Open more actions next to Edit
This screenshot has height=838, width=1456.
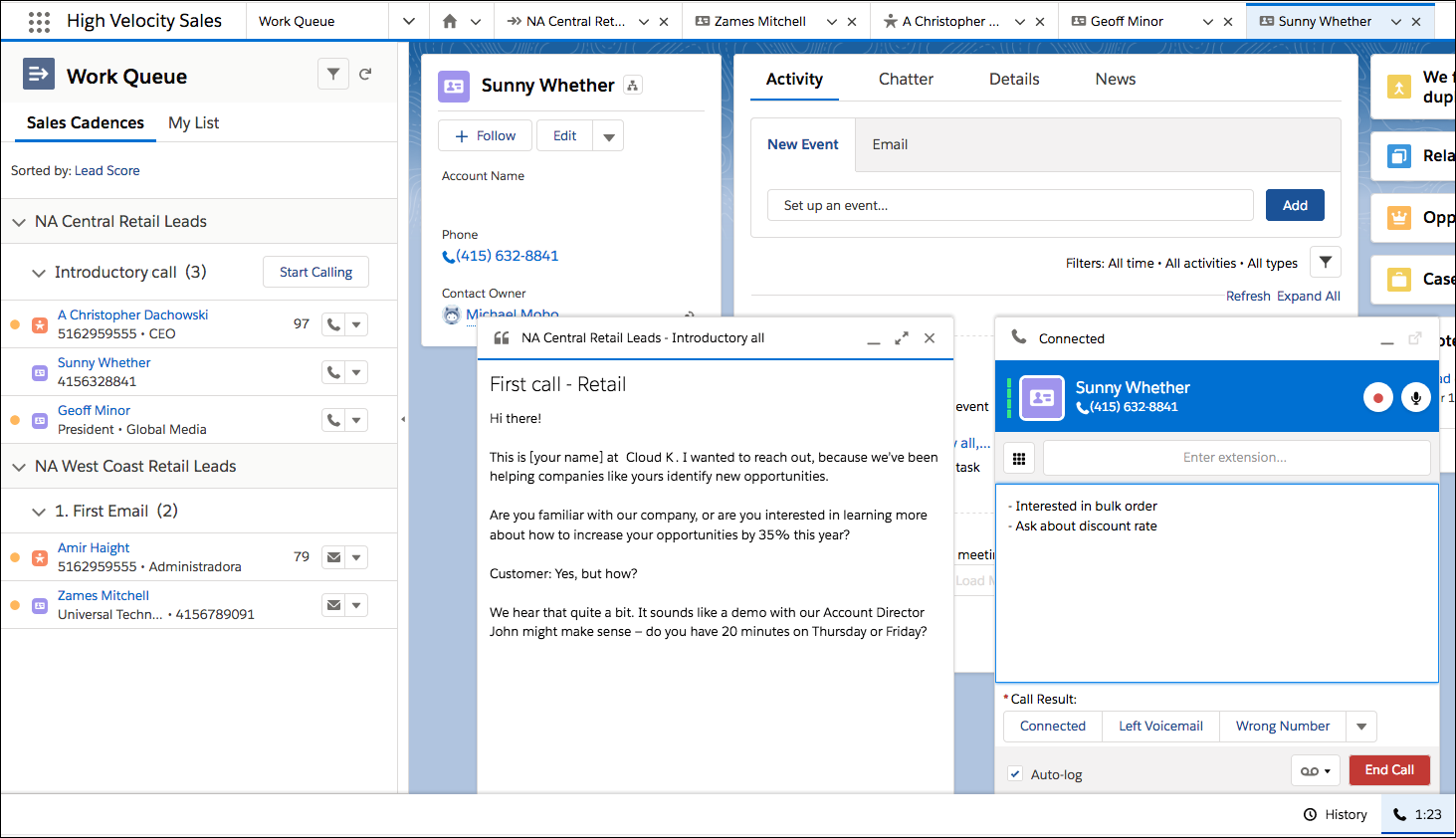(x=608, y=136)
